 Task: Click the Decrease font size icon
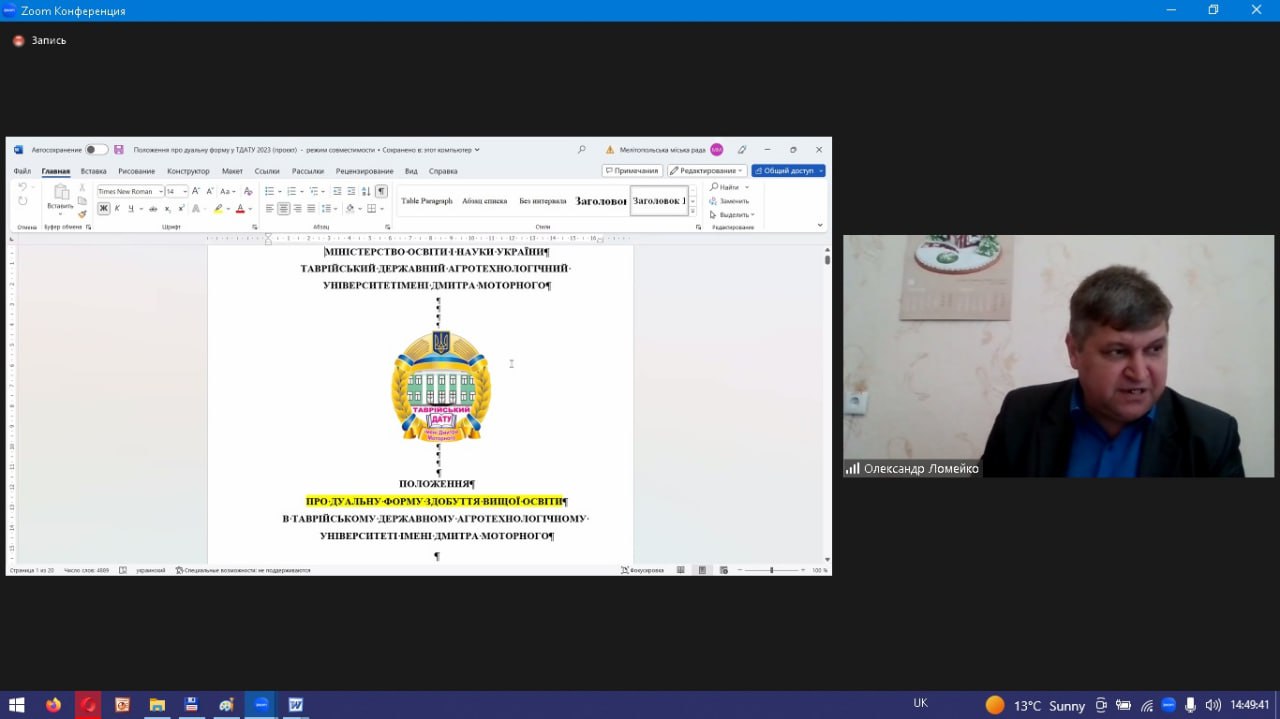[x=210, y=191]
